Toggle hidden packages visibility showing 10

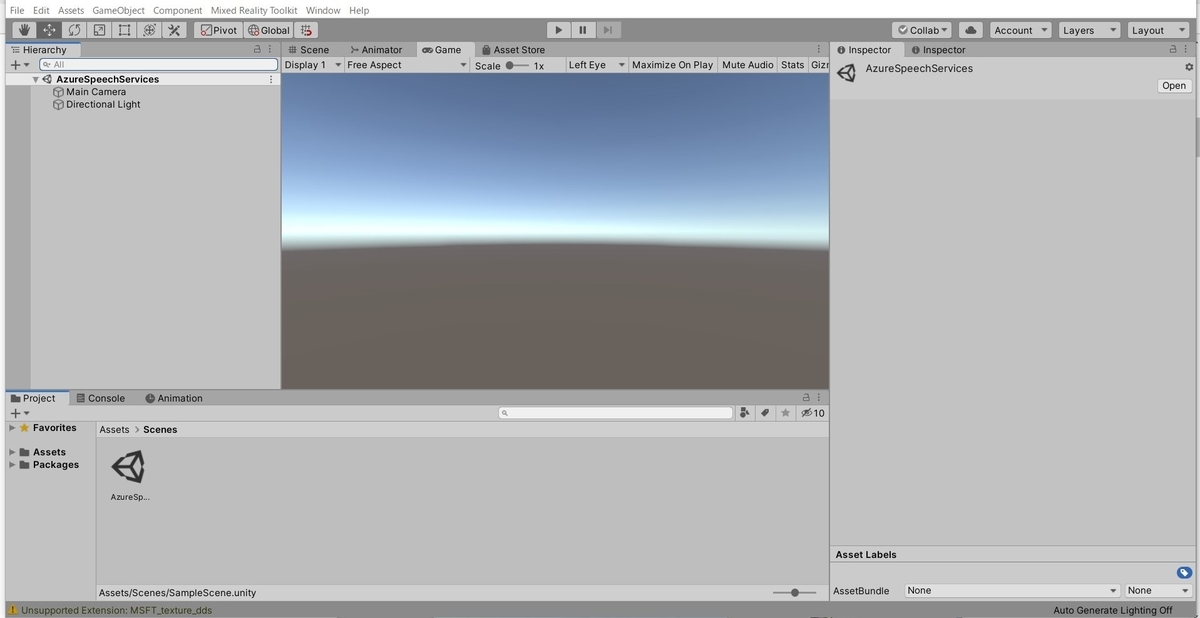click(x=812, y=413)
